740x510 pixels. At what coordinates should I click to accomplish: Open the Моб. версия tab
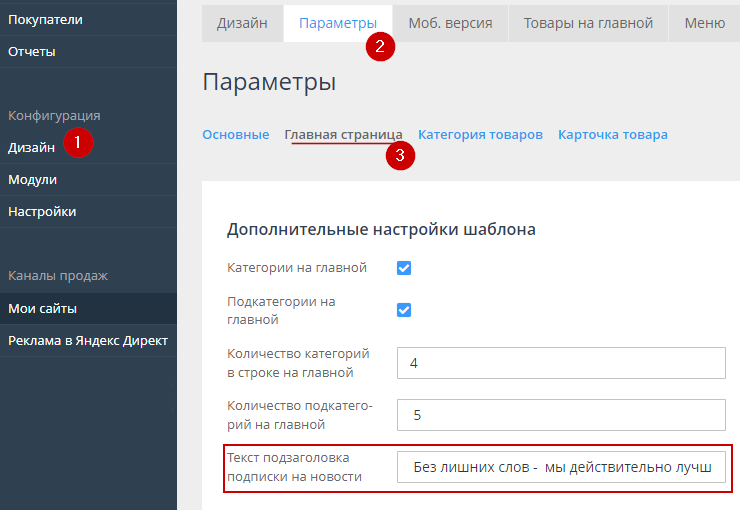point(450,23)
